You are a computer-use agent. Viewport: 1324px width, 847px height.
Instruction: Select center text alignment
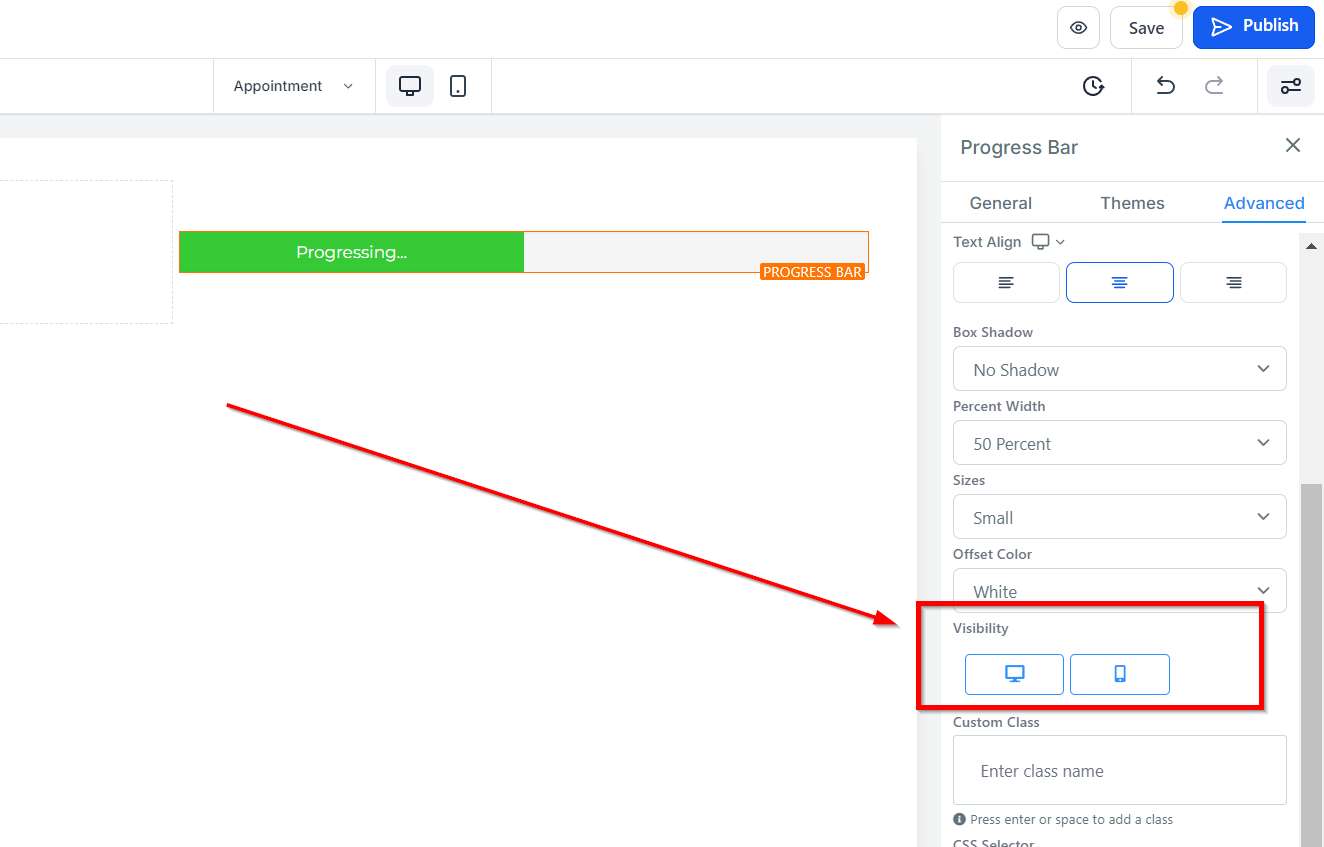tap(1120, 283)
